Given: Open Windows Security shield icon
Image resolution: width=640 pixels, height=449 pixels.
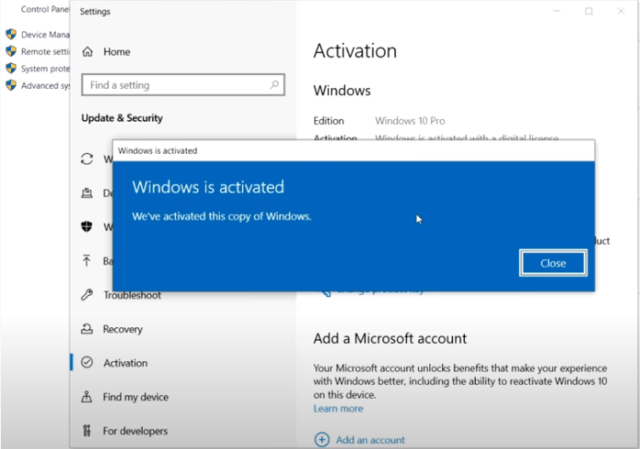Looking at the screenshot, I should pyautogui.click(x=87, y=227).
